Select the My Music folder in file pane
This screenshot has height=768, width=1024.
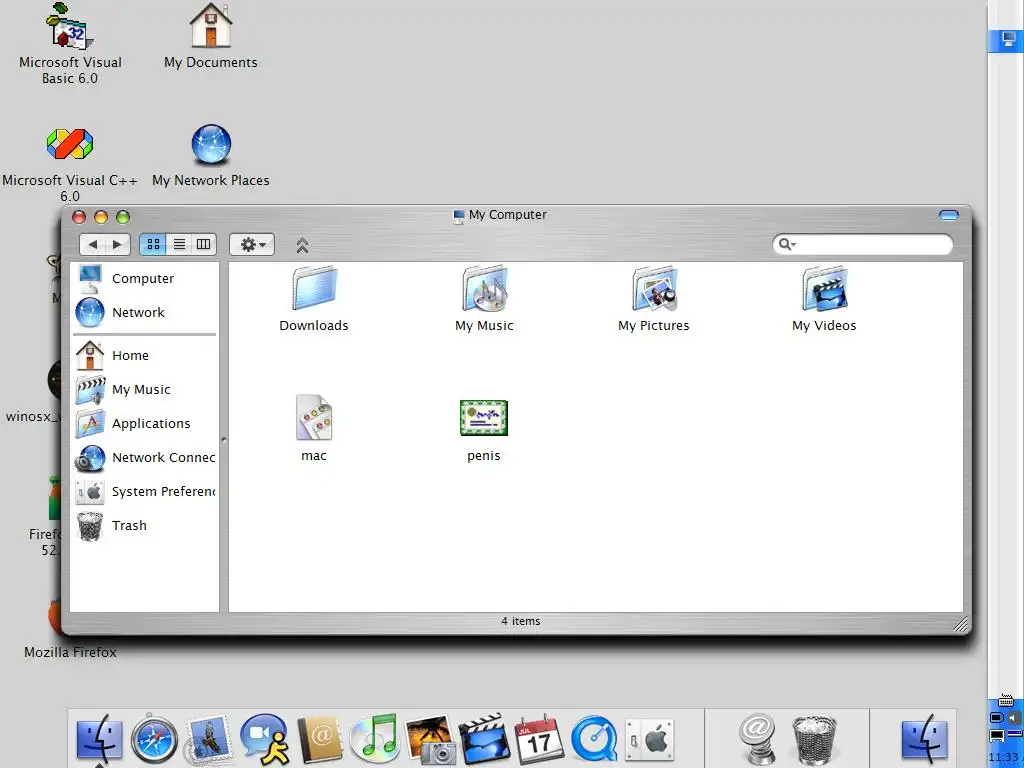(x=484, y=288)
